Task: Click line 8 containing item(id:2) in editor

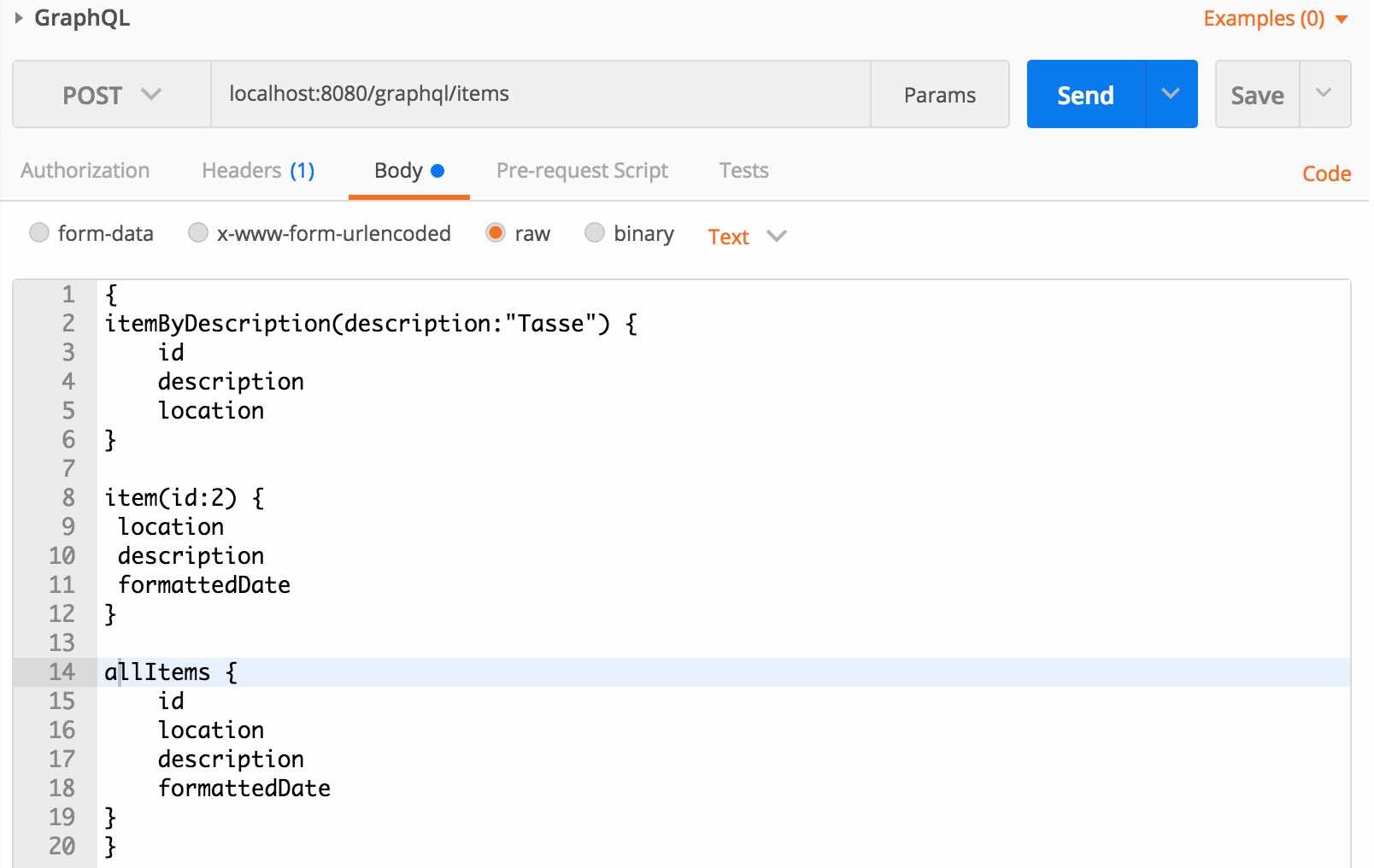Action: pyautogui.click(x=185, y=498)
